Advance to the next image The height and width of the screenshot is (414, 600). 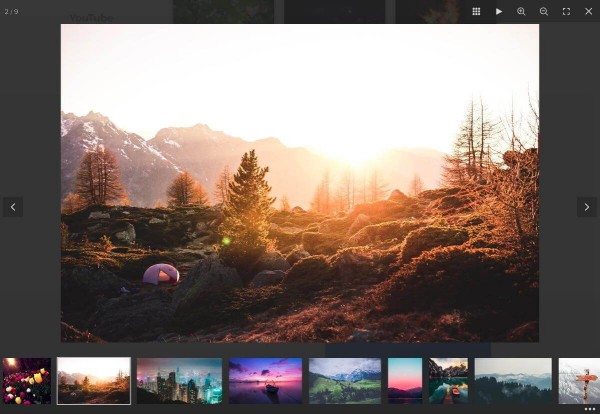586,207
